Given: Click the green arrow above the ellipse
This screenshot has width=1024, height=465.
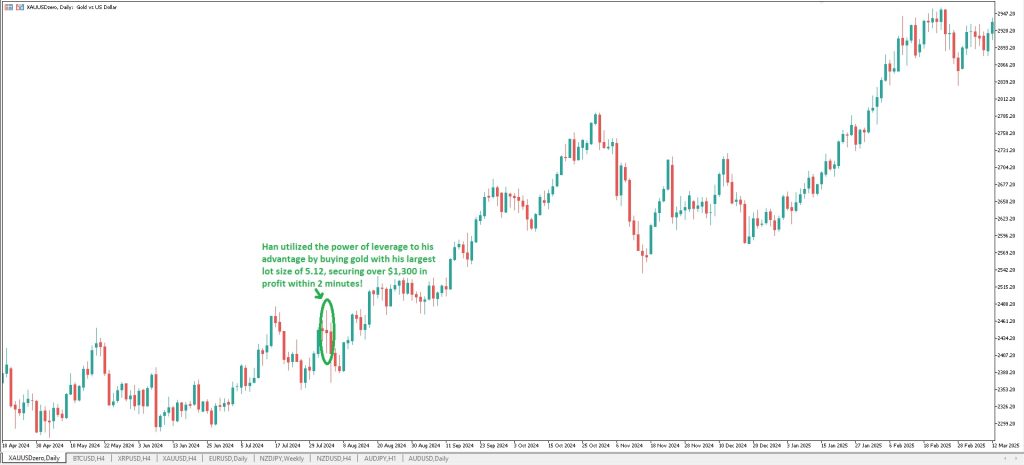Looking at the screenshot, I should coord(318,293).
